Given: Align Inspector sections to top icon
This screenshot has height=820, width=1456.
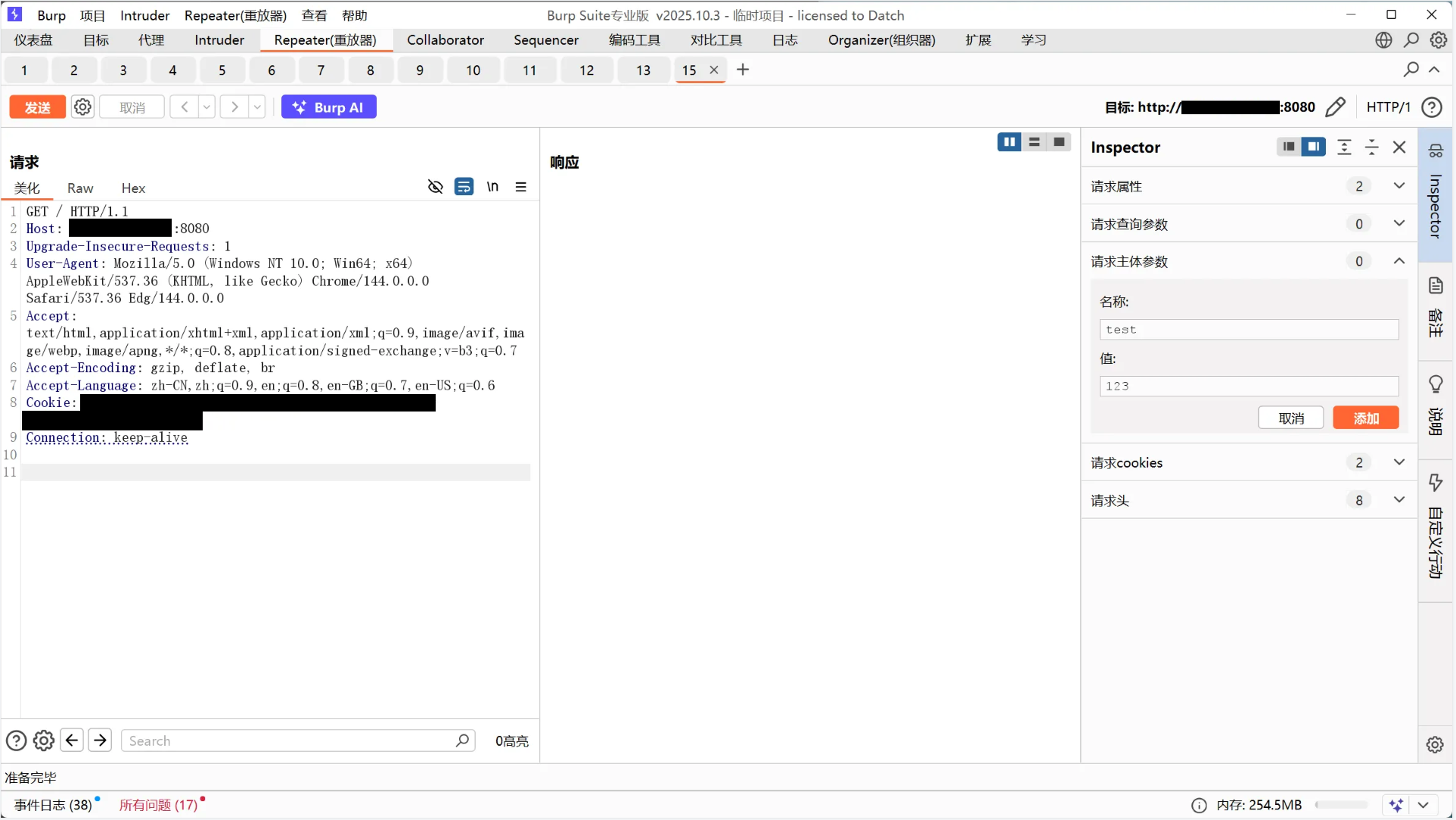Looking at the screenshot, I should 1344,148.
